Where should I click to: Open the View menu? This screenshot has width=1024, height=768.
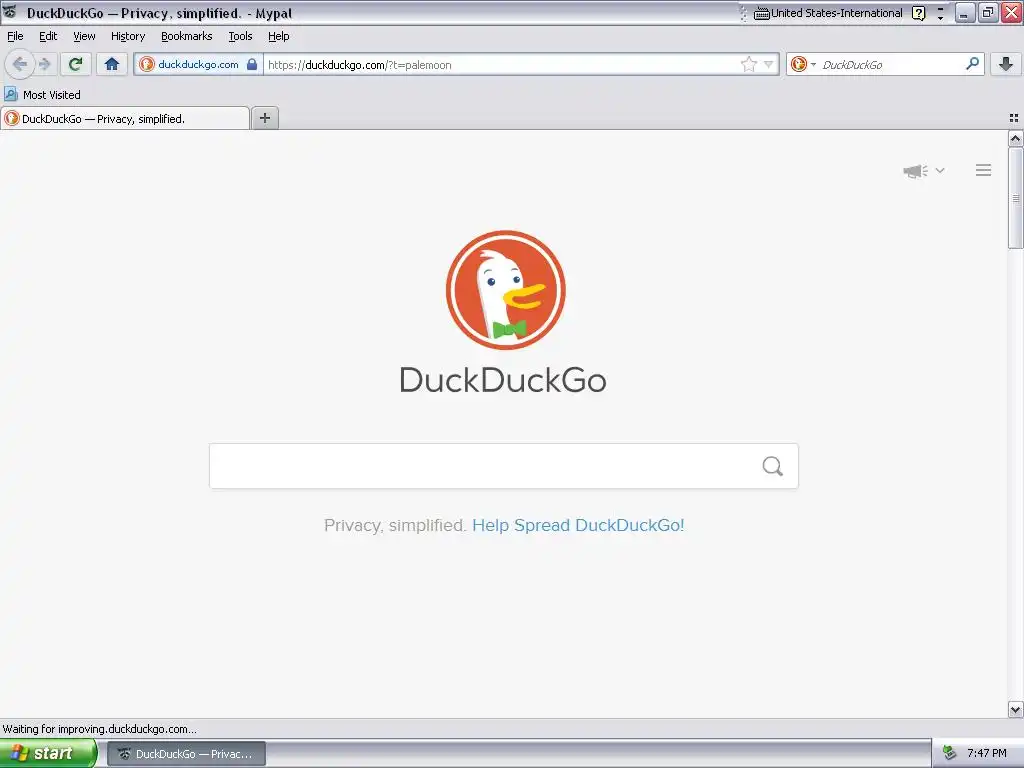coord(84,36)
